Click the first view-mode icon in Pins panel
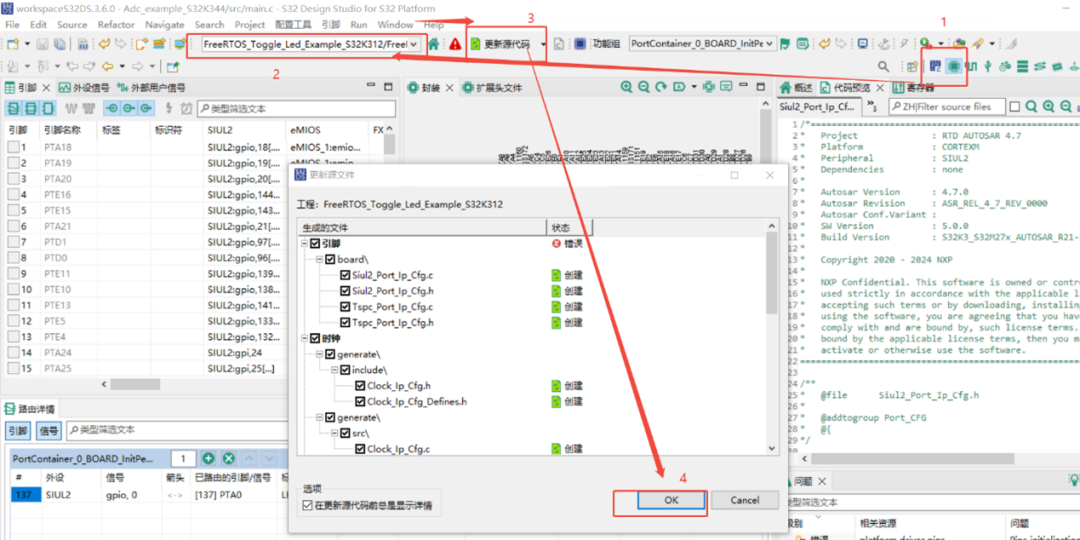 click(x=13, y=108)
